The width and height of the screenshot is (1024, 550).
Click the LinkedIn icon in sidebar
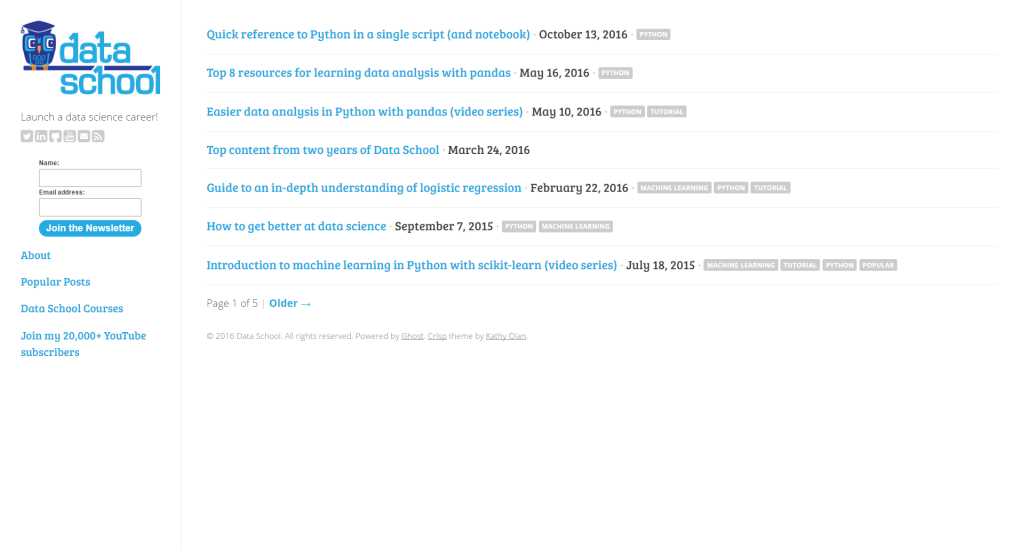click(41, 136)
